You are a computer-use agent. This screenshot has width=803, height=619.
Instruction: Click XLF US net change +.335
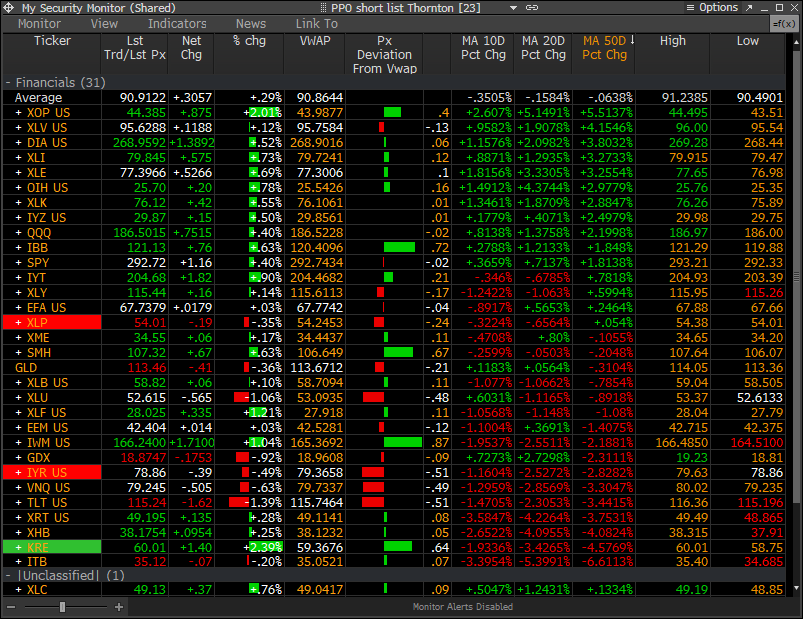pyautogui.click(x=194, y=413)
